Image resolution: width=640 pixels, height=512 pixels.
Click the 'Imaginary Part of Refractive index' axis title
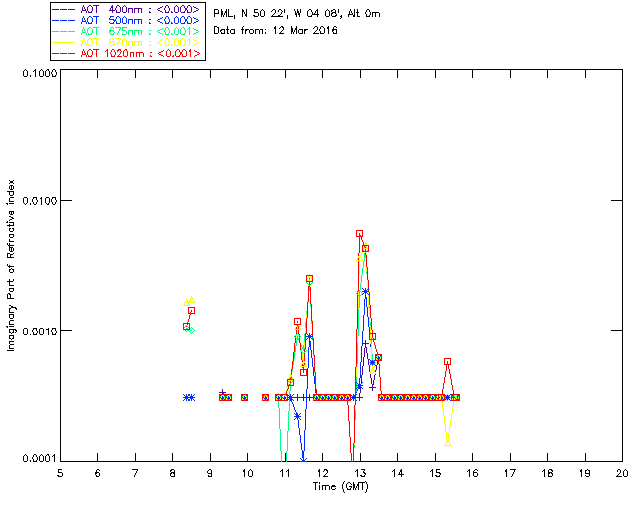pos(11,265)
